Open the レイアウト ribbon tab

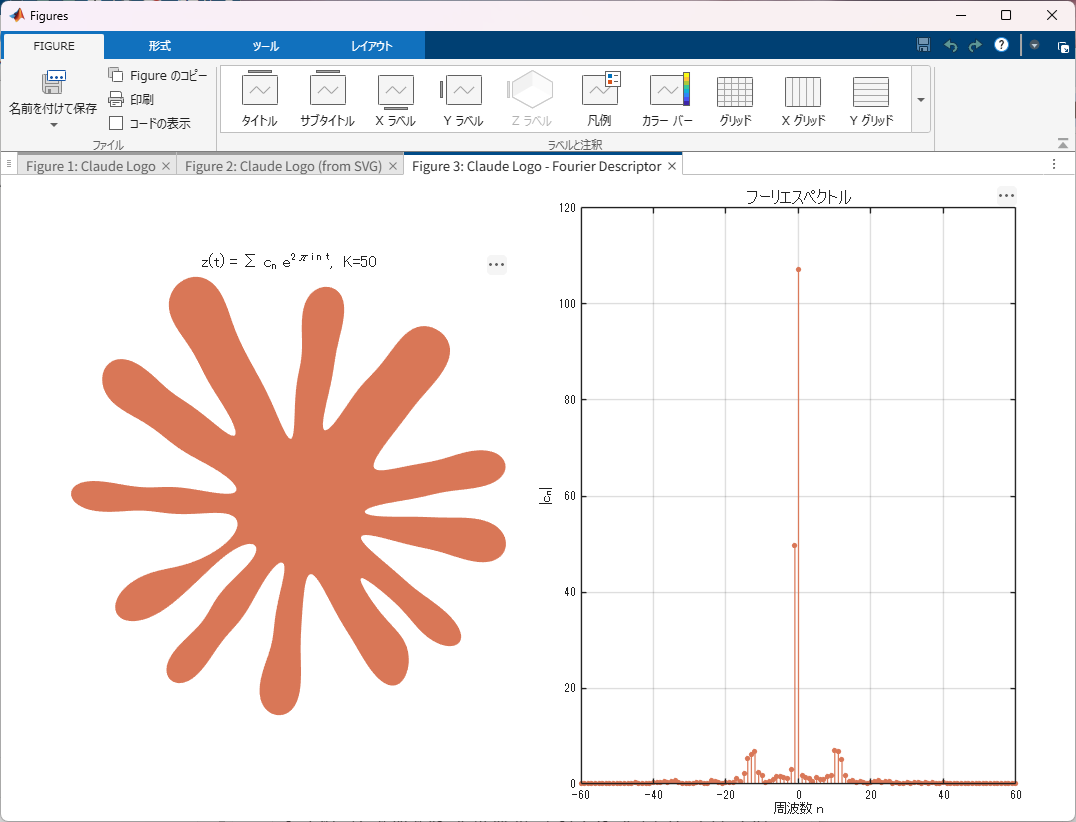(x=371, y=46)
